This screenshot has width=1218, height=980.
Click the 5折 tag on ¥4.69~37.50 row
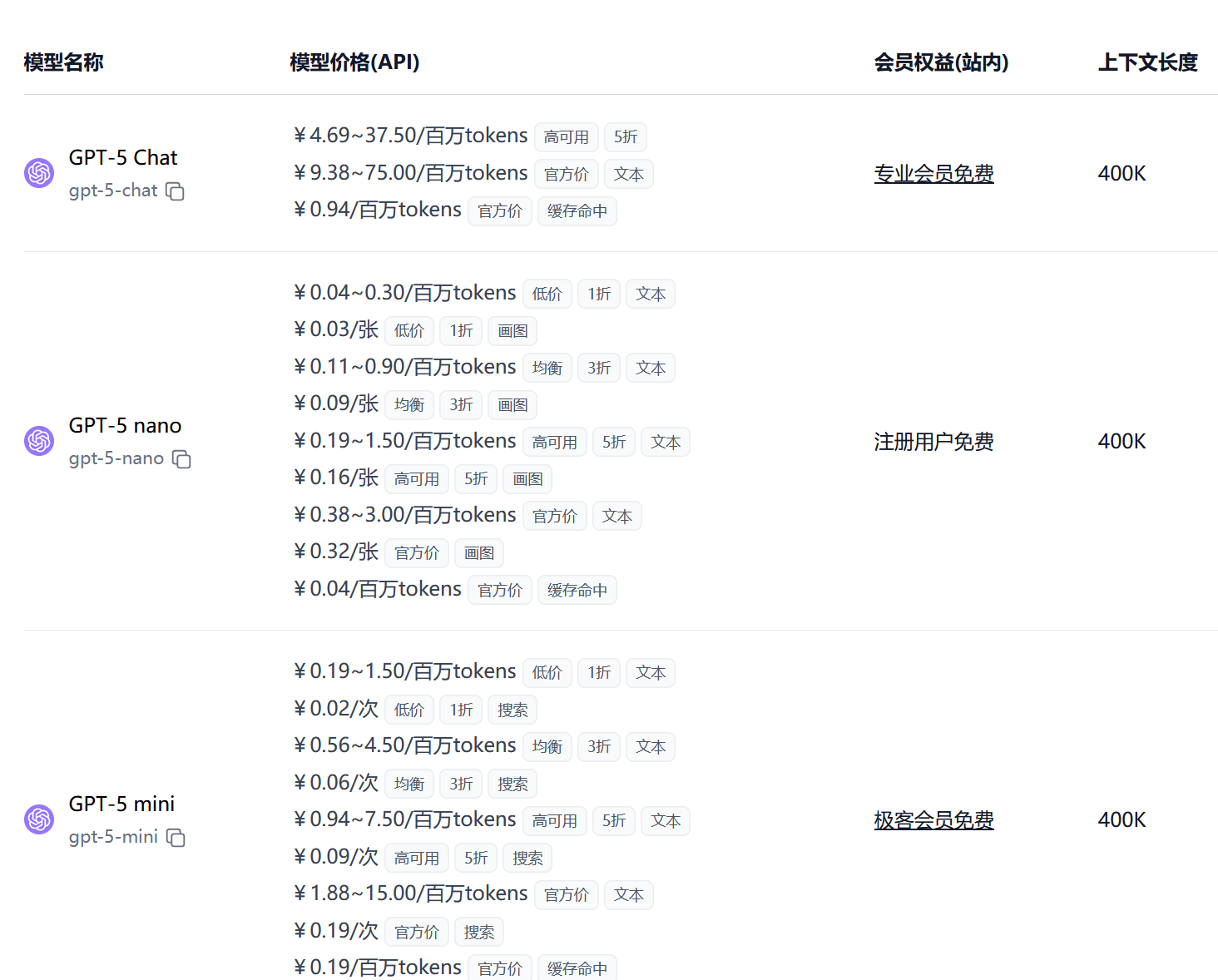(x=626, y=137)
